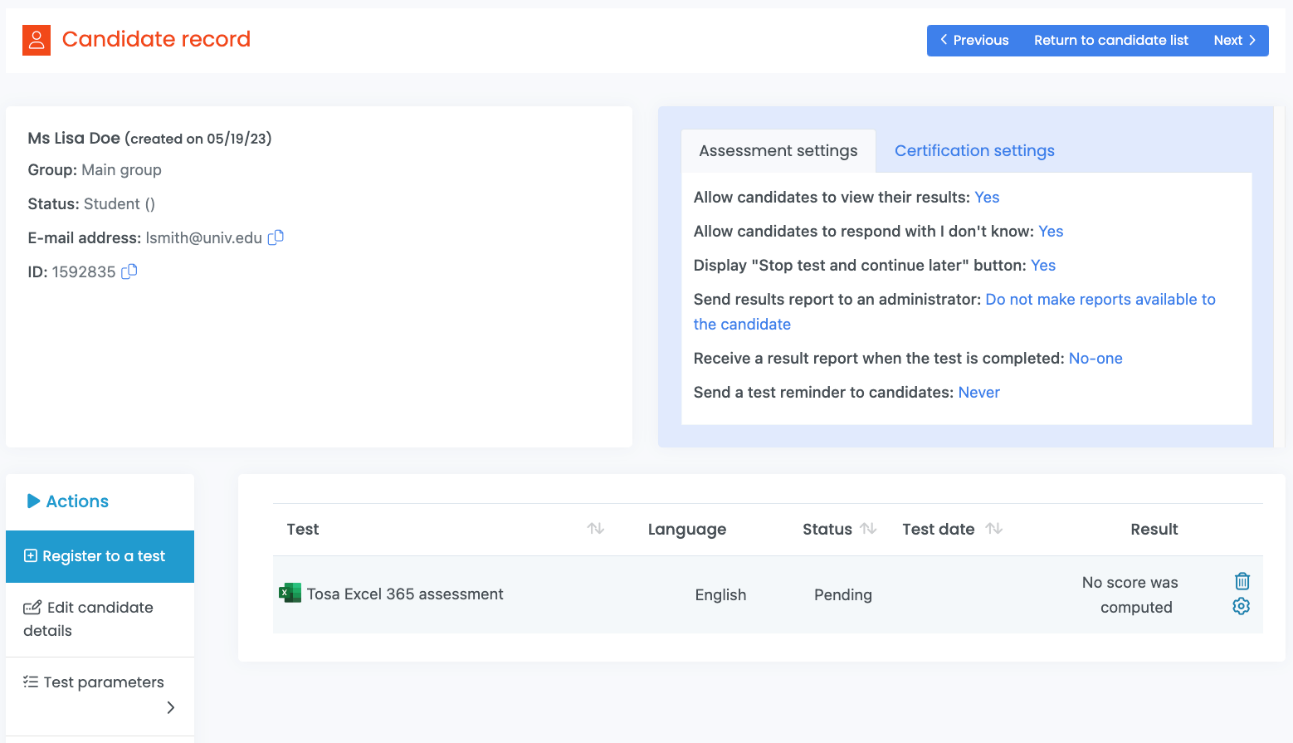Screen dimensions: 1293x743
Task: Copy the candidate ID with the copy icon
Action: (129, 271)
